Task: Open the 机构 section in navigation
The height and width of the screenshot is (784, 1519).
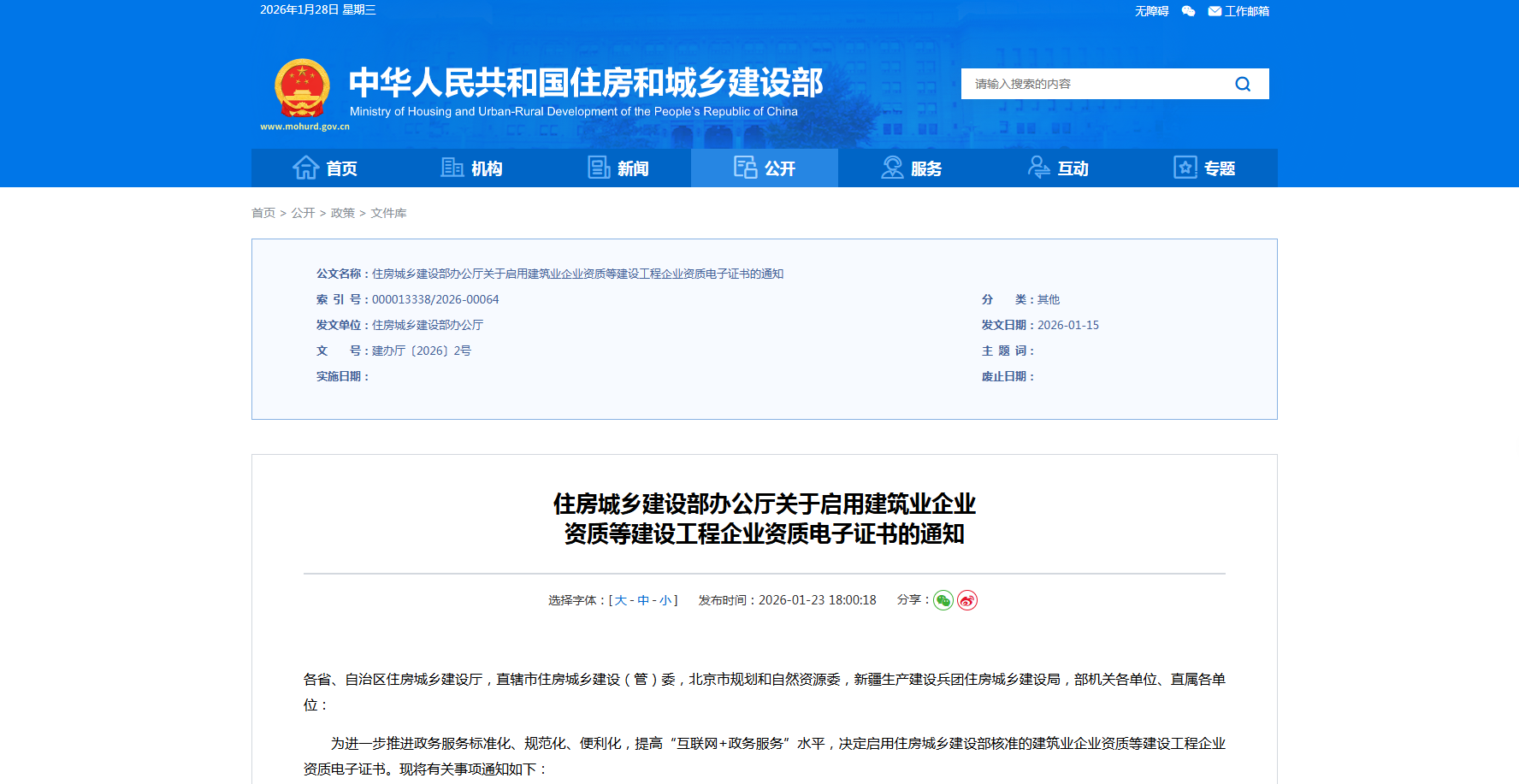Action: 454,168
